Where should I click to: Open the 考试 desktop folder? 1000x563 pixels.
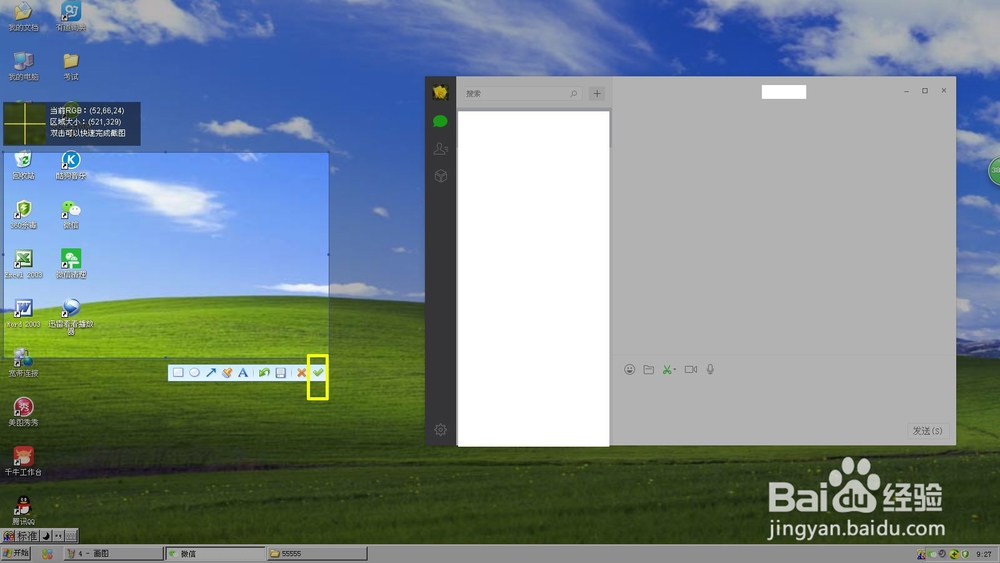point(71,66)
